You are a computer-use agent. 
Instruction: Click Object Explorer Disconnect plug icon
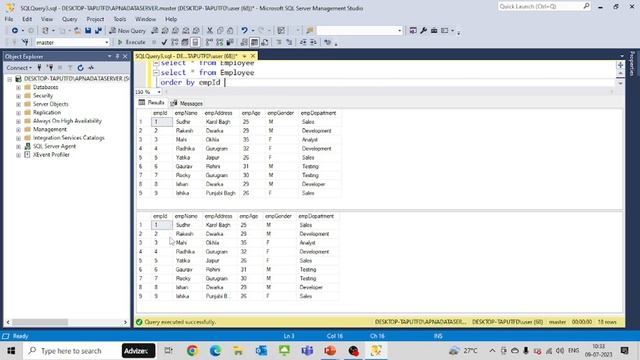(x=50, y=68)
